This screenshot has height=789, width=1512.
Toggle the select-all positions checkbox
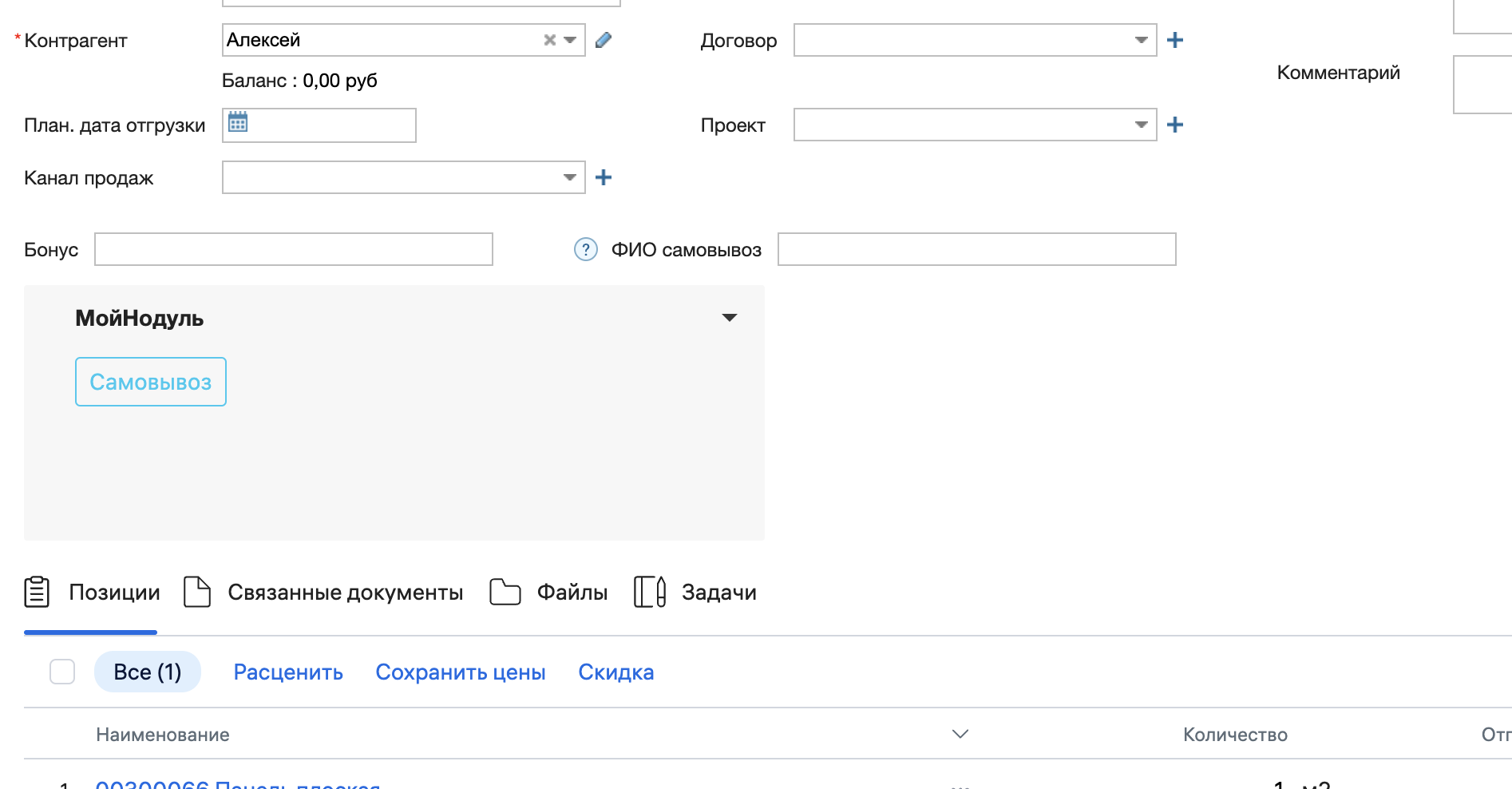[x=62, y=672]
